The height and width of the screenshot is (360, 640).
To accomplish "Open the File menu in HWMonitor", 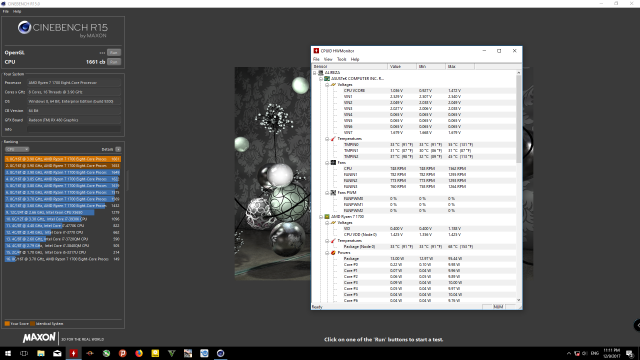I will [316, 59].
